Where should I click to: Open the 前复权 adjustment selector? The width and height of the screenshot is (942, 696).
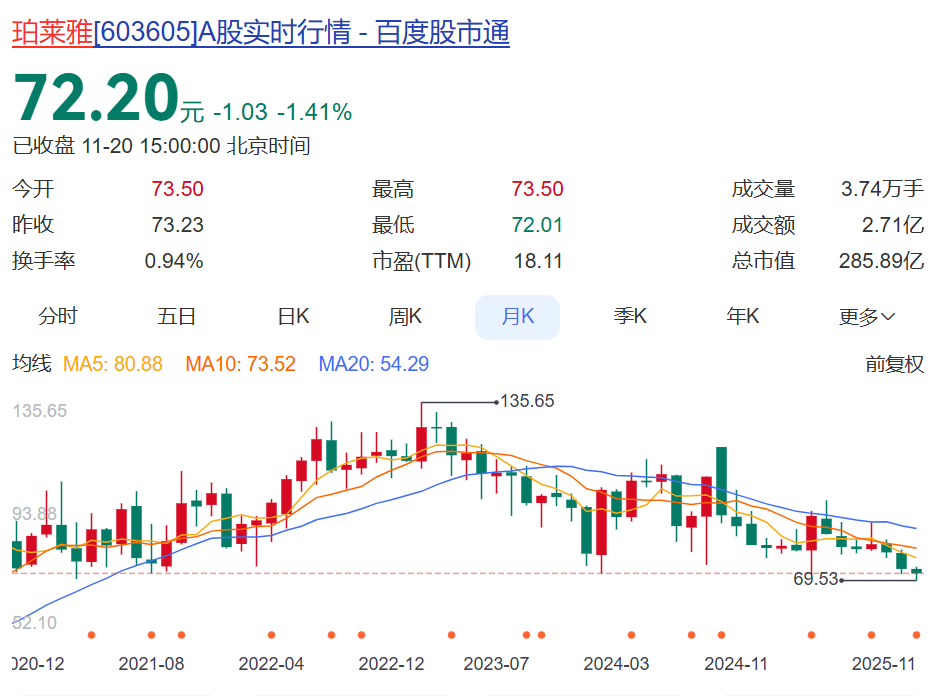pos(894,364)
